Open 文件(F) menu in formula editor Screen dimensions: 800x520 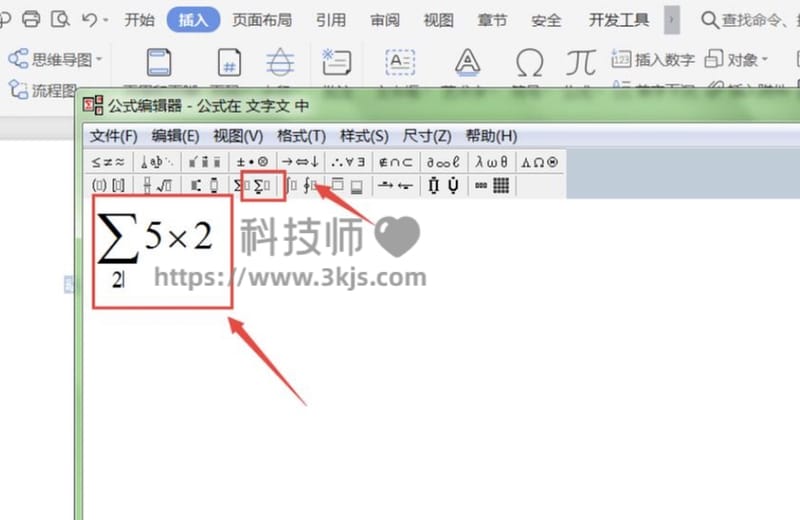[x=113, y=136]
